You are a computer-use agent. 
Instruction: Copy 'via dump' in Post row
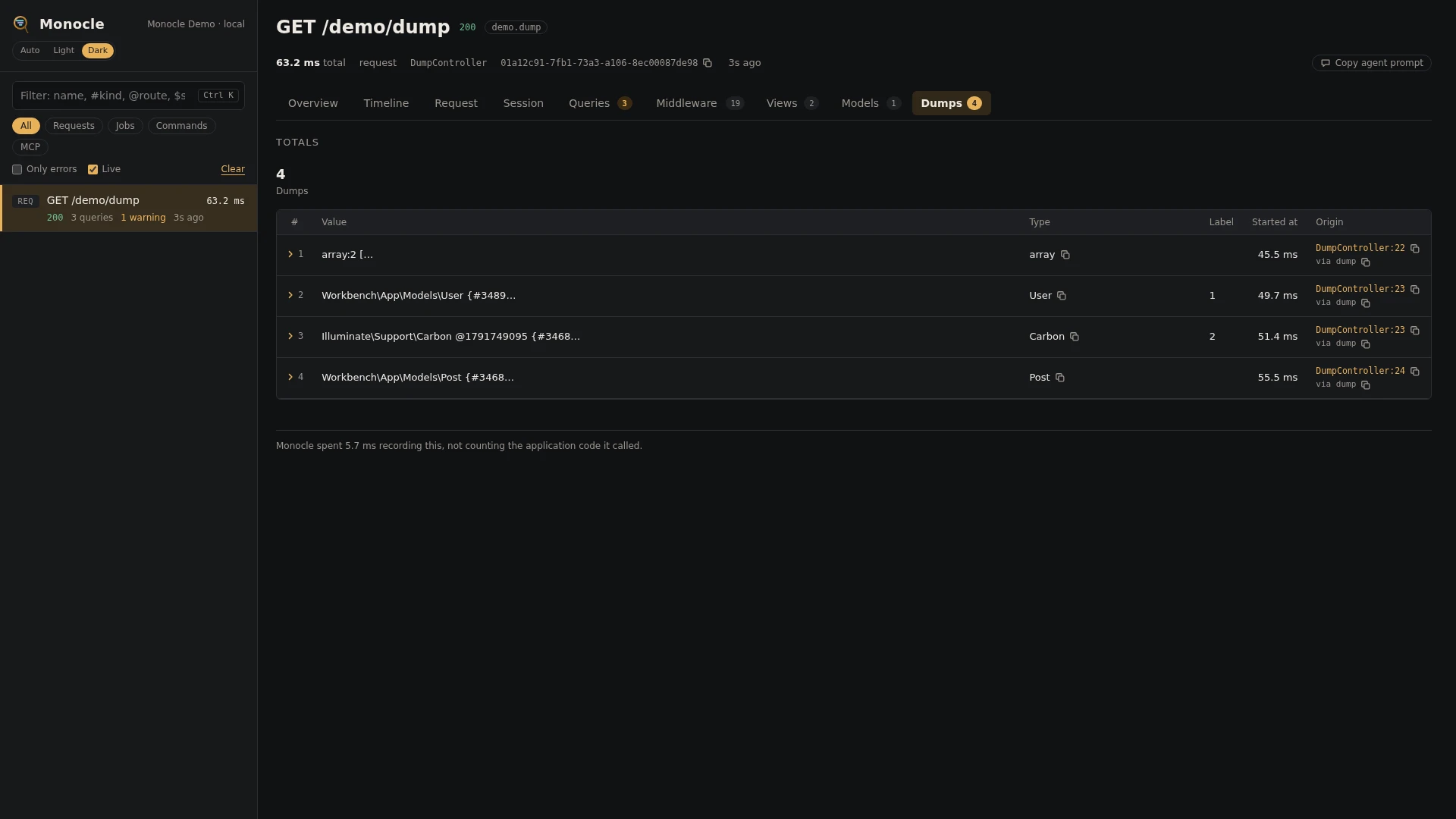(1366, 385)
